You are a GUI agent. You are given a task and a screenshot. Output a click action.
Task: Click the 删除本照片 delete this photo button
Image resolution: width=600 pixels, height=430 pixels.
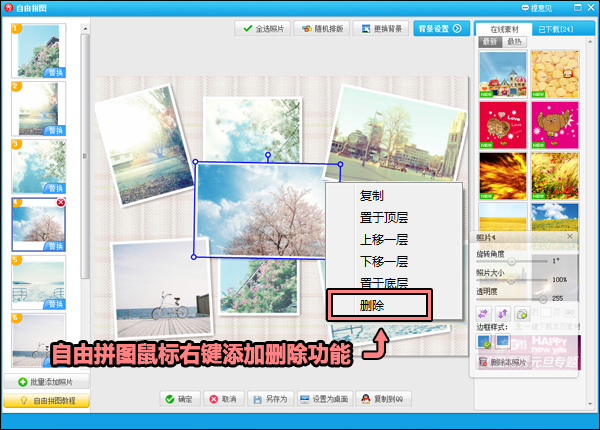(x=504, y=362)
